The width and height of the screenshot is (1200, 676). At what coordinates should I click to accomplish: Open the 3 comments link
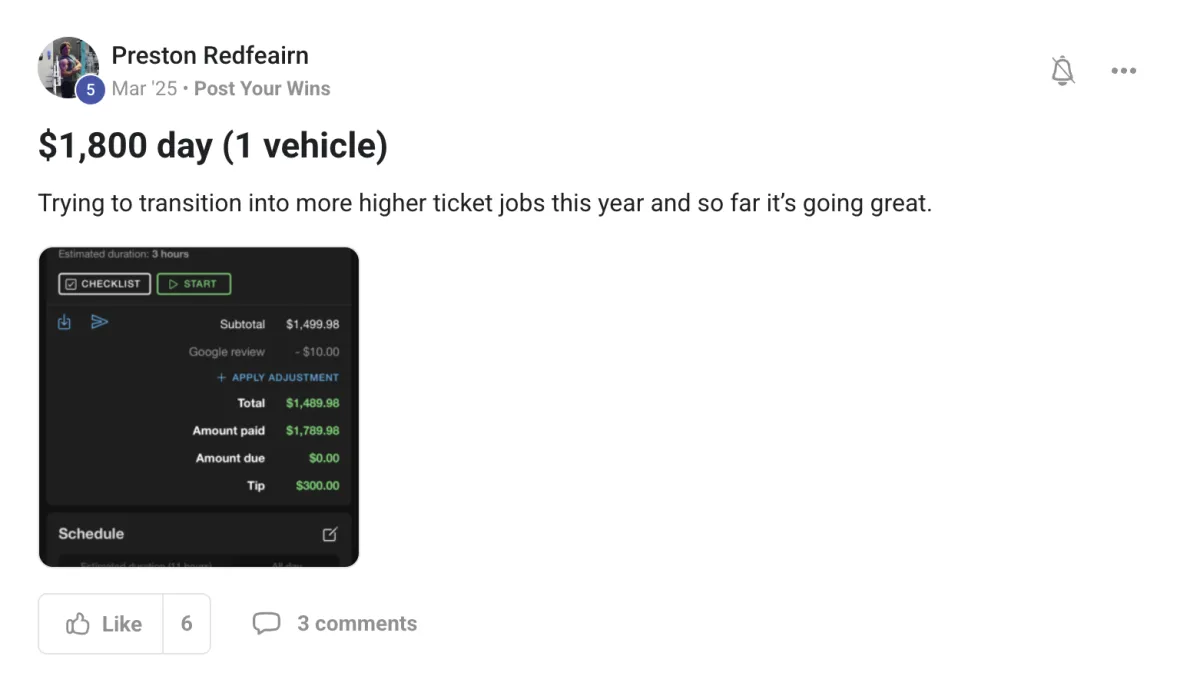pos(357,624)
